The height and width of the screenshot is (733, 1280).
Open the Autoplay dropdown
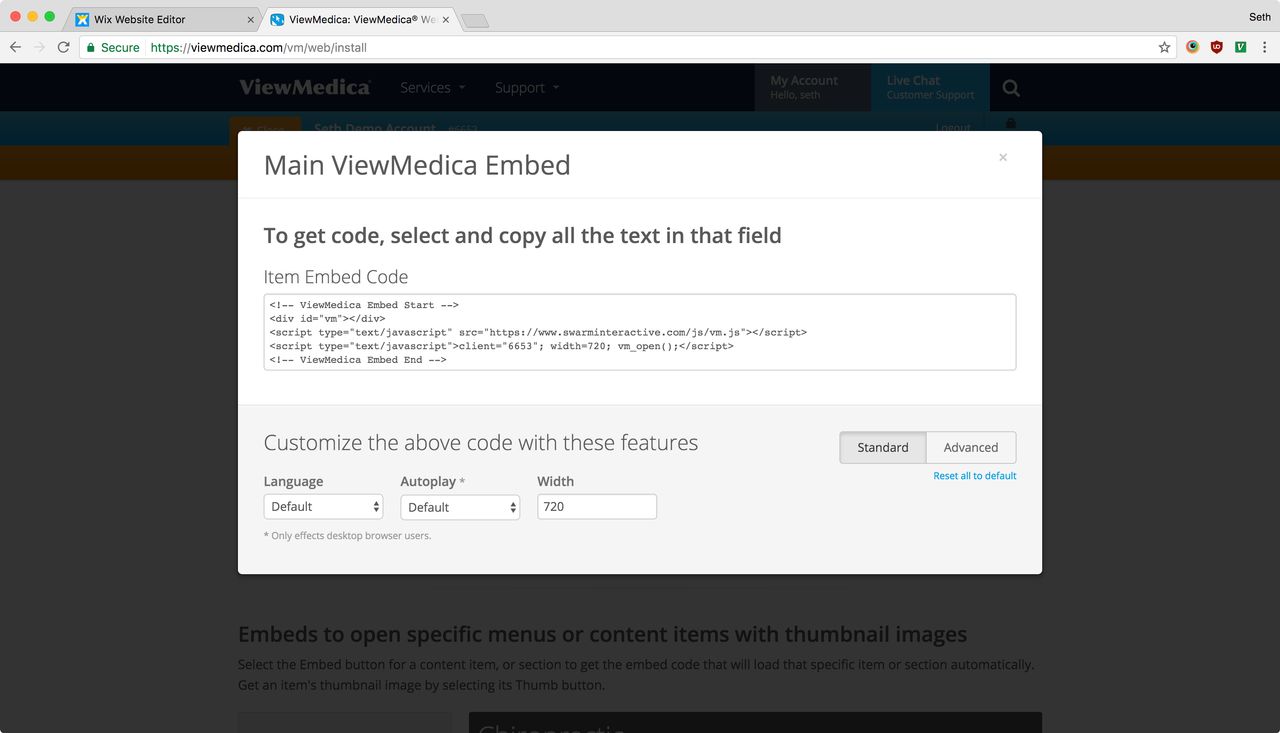(459, 506)
